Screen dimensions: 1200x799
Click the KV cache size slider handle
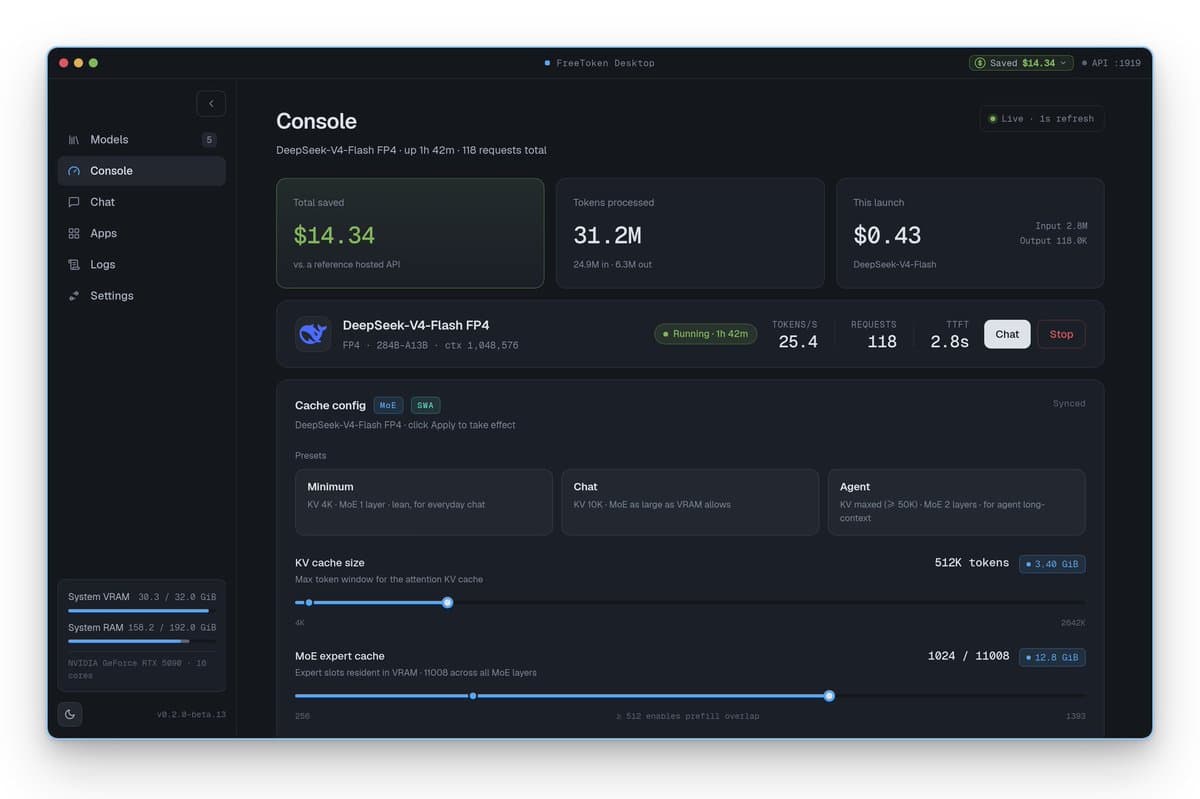pyautogui.click(x=447, y=602)
